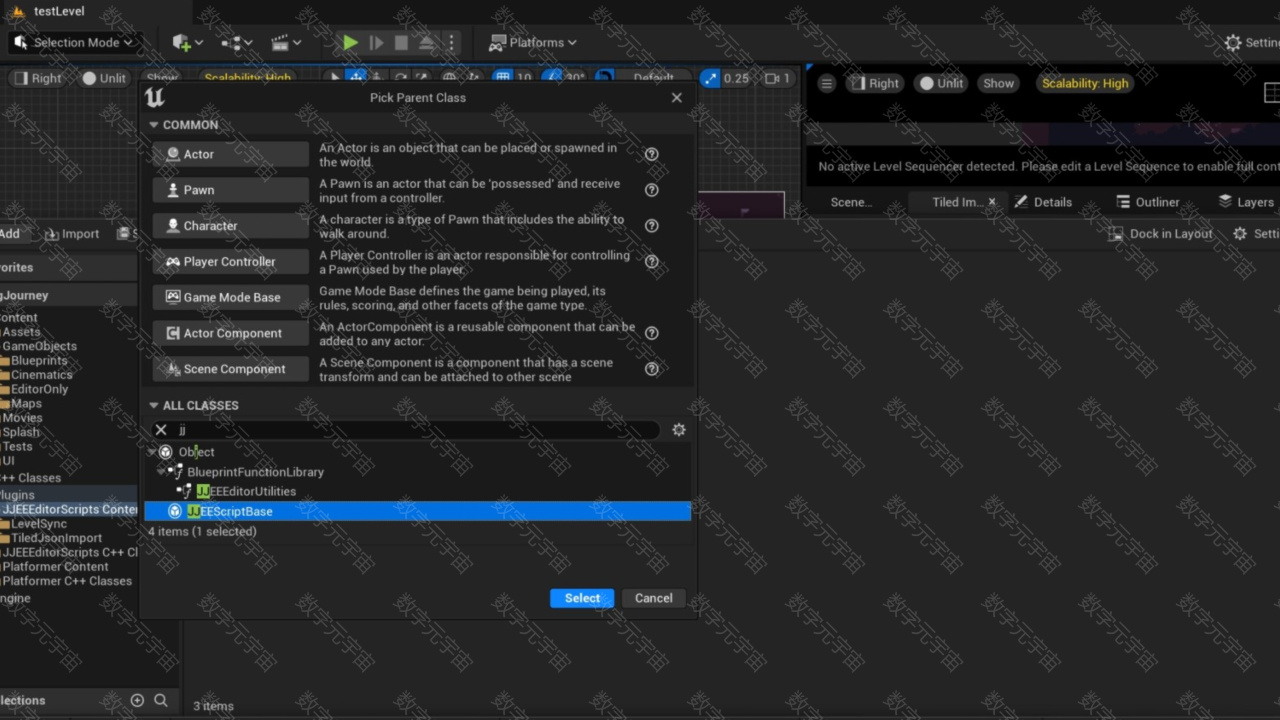Clear class search with X icon
The width and height of the screenshot is (1280, 720).
[x=161, y=430]
